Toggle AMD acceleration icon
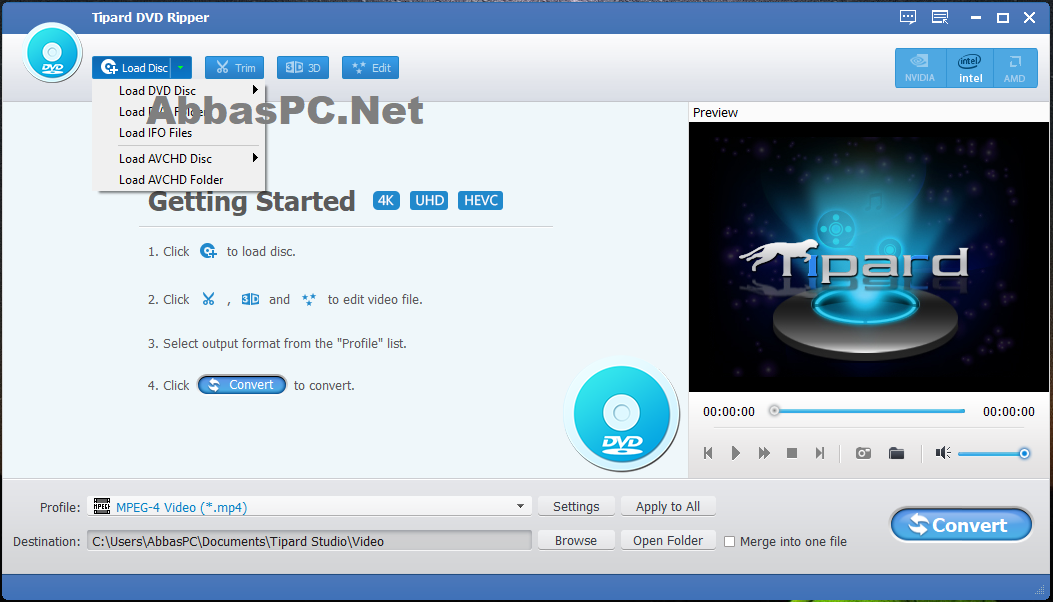This screenshot has height=602, width=1053. (1015, 68)
